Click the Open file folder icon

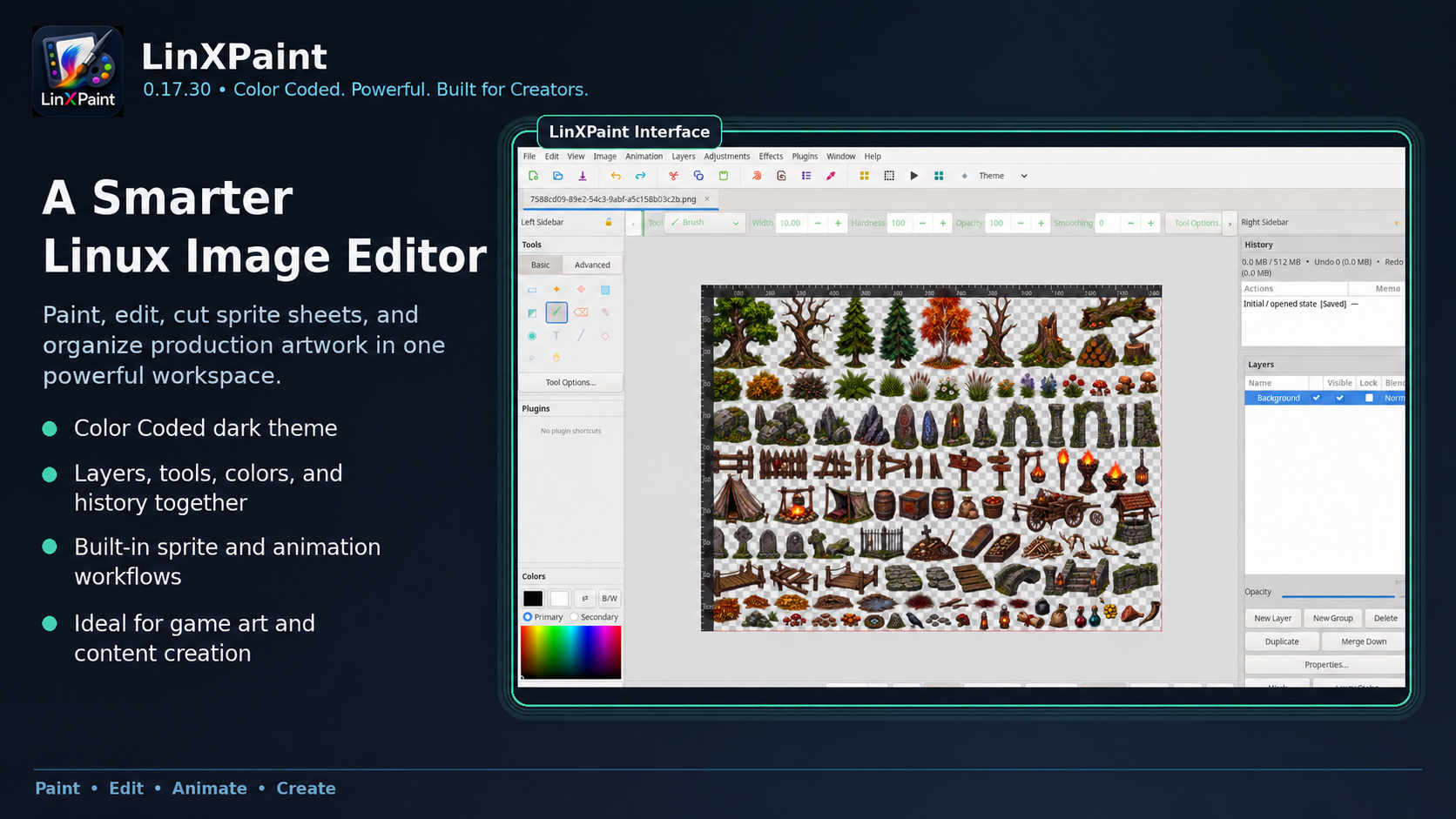pos(558,176)
